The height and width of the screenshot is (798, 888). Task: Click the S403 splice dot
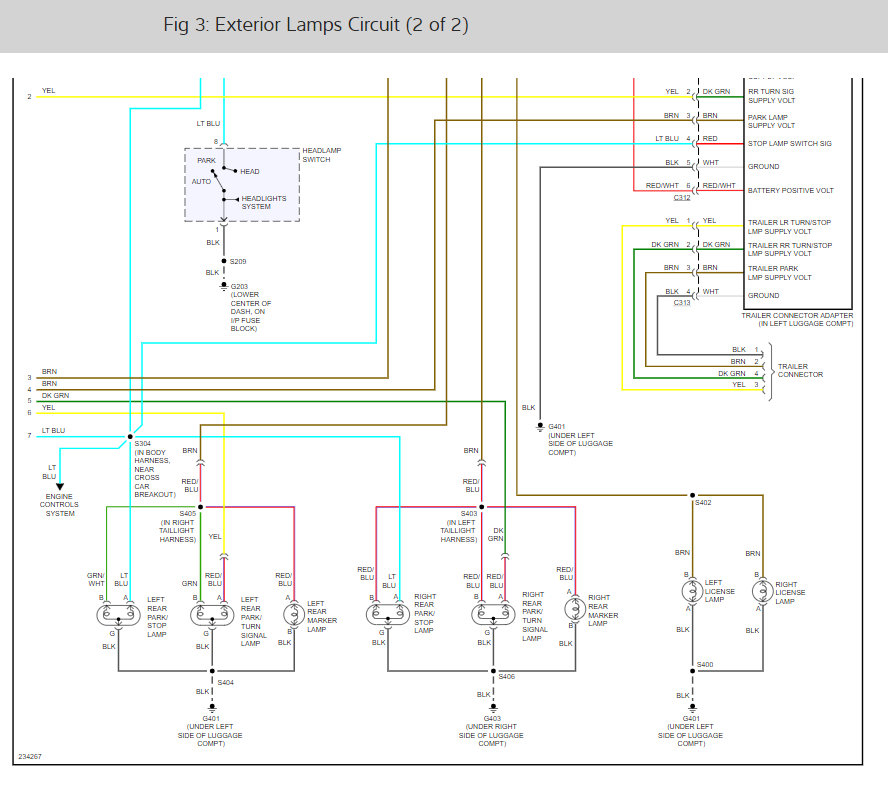coord(481,507)
